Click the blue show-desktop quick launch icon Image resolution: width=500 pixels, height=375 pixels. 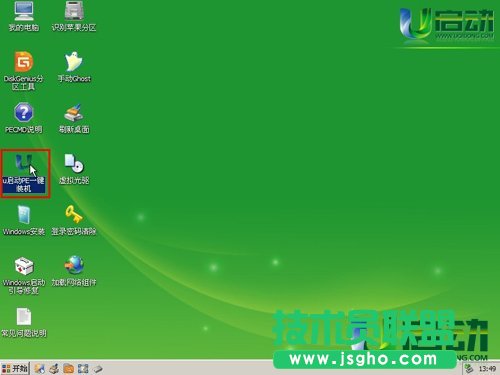pyautogui.click(x=83, y=368)
